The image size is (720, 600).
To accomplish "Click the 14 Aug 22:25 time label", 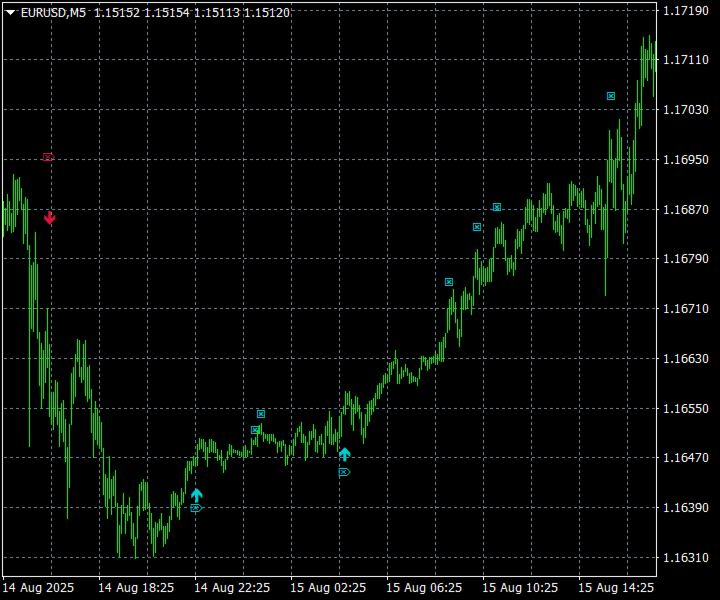I will pyautogui.click(x=232, y=588).
